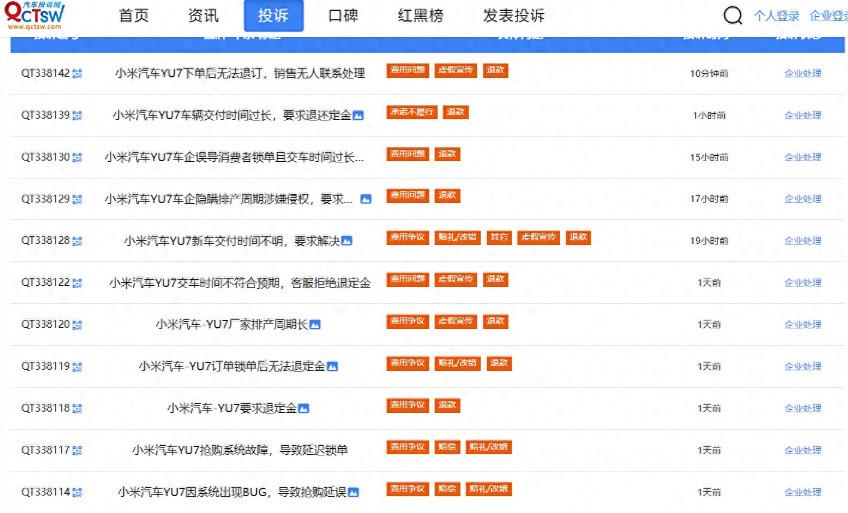Click 费用争议 tag in QT338118 row

pos(408,405)
